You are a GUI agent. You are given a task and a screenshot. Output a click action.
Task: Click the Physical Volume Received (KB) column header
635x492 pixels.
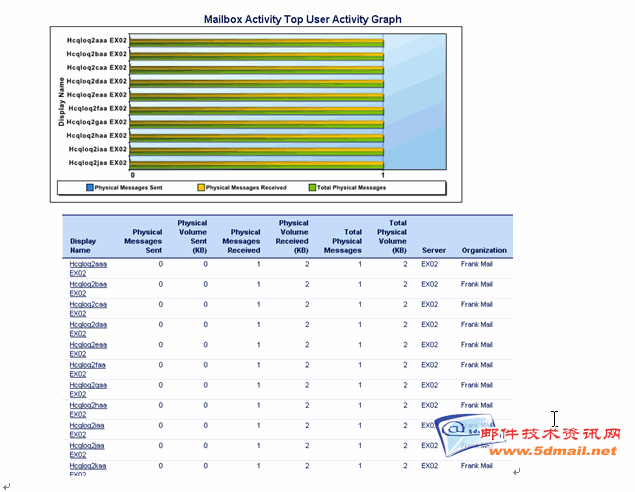(292, 237)
